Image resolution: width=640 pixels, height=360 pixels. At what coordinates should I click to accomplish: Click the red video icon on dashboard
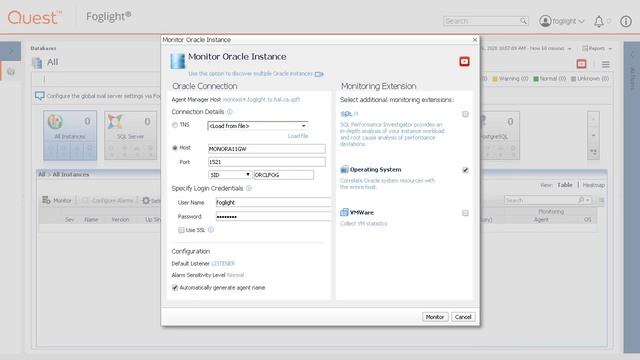pyautogui.click(x=581, y=64)
